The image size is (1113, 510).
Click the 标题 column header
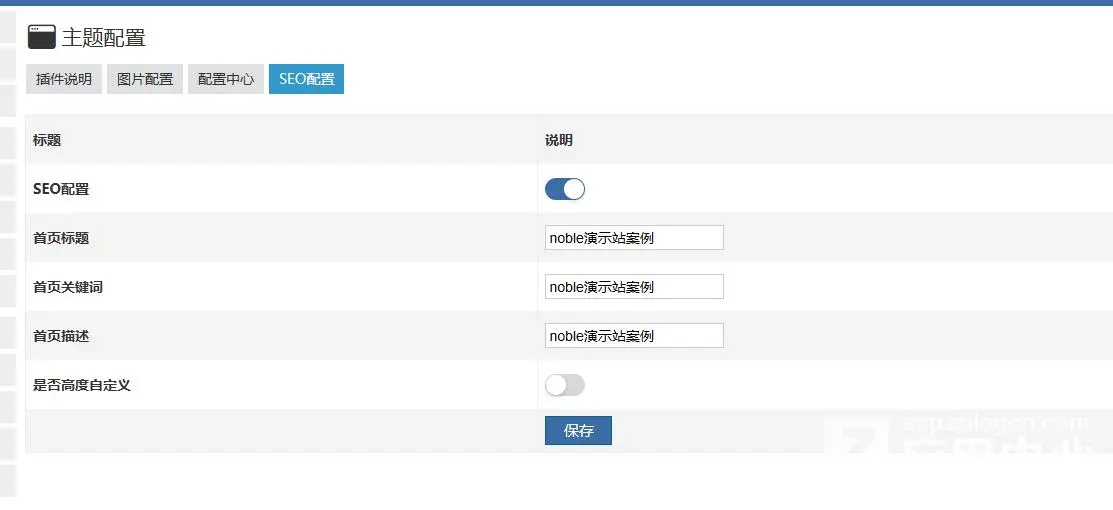click(x=47, y=140)
